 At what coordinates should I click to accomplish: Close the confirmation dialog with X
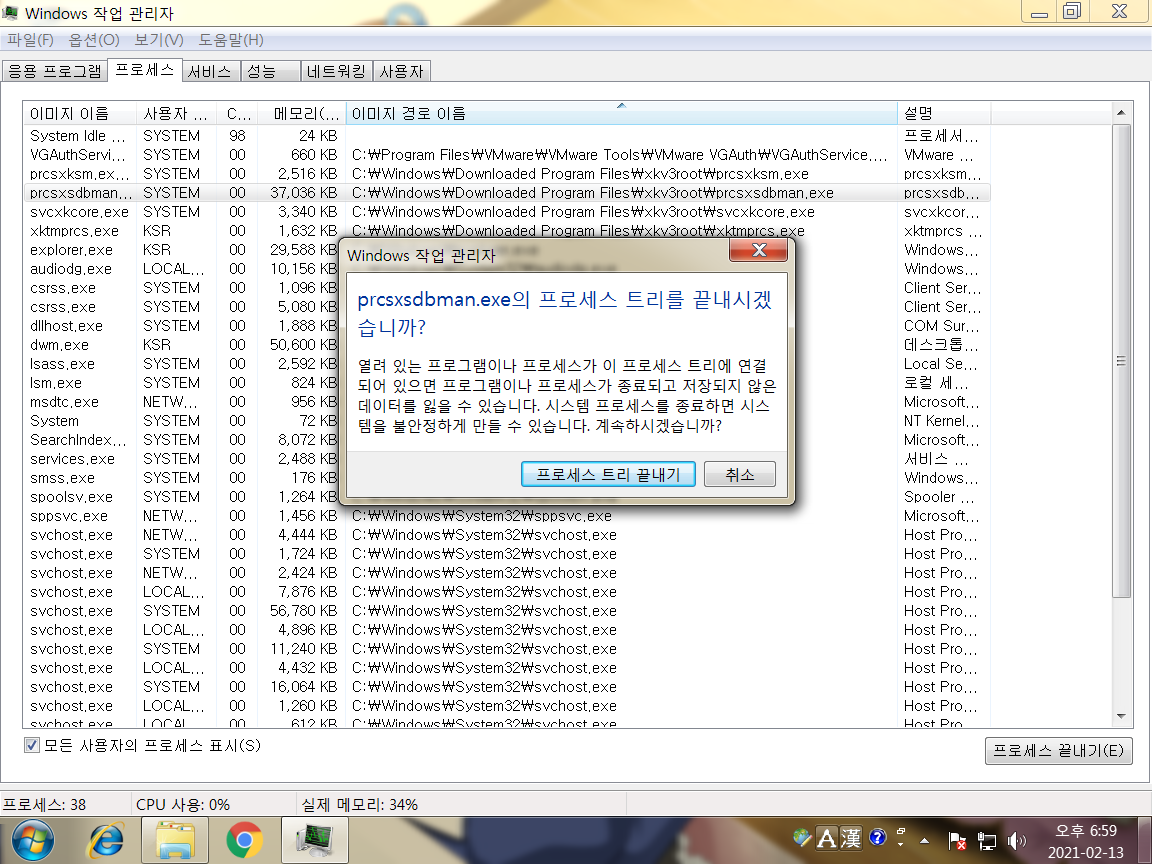758,250
